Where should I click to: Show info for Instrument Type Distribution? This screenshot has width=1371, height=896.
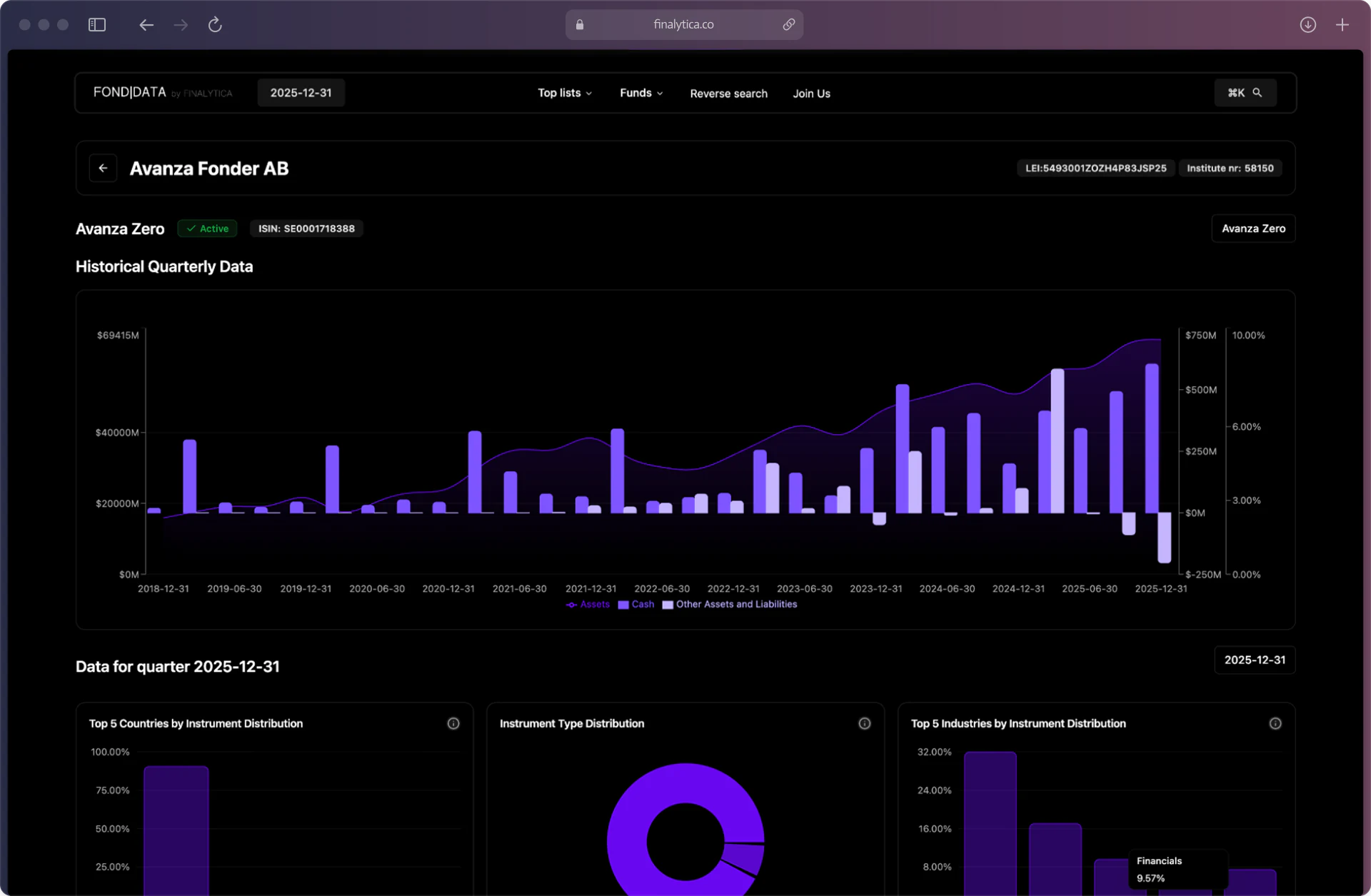[864, 723]
